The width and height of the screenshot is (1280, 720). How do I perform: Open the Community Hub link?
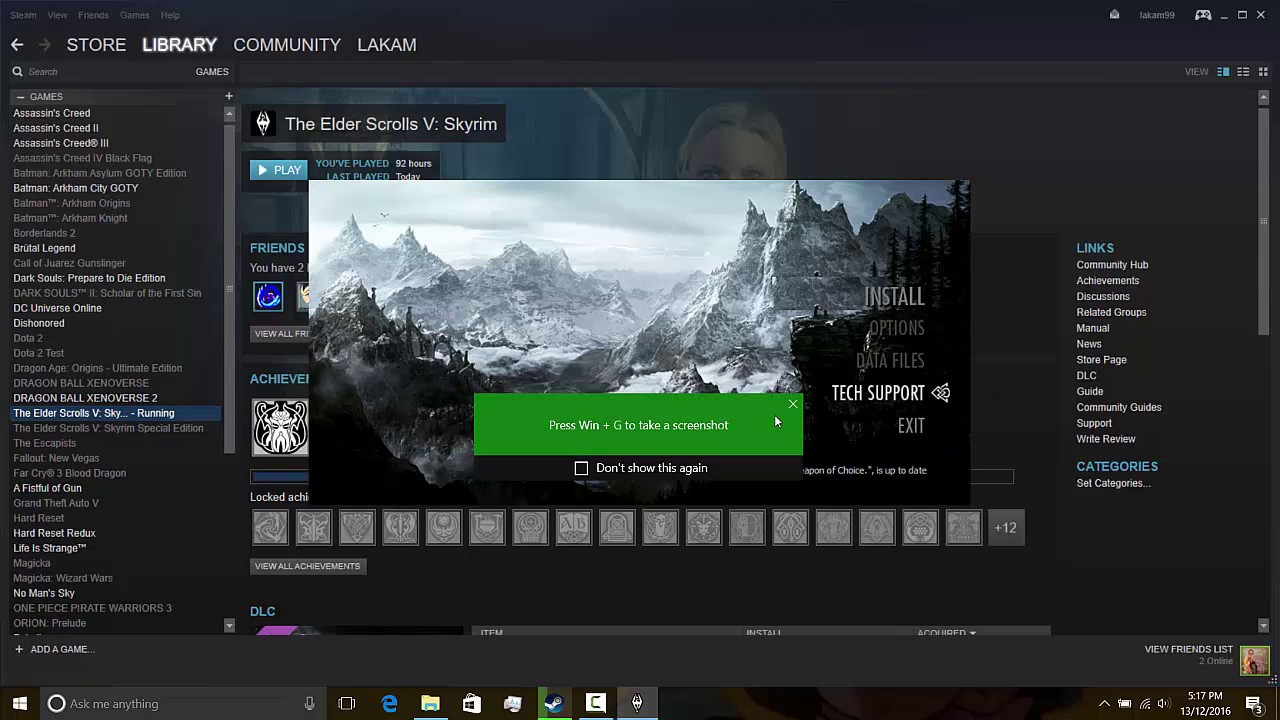(1112, 265)
